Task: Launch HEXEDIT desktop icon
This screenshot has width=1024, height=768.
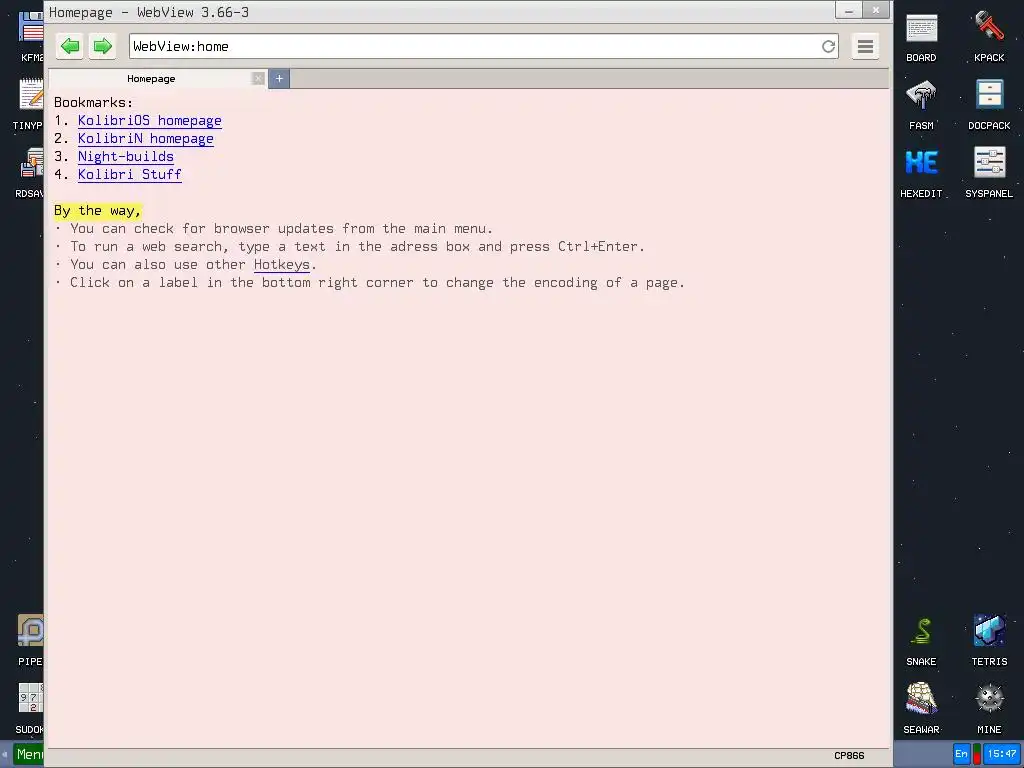Action: (x=921, y=173)
